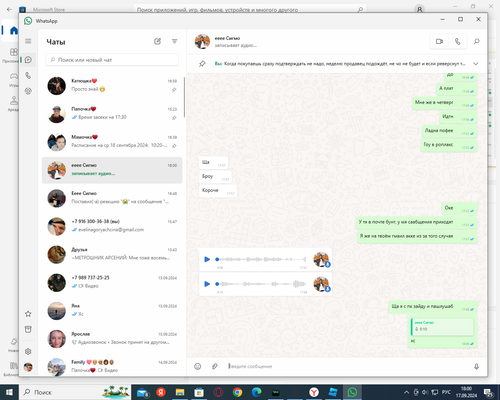Open the Calls icon in the sidebar
The height and width of the screenshot is (400, 500).
(x=28, y=76)
